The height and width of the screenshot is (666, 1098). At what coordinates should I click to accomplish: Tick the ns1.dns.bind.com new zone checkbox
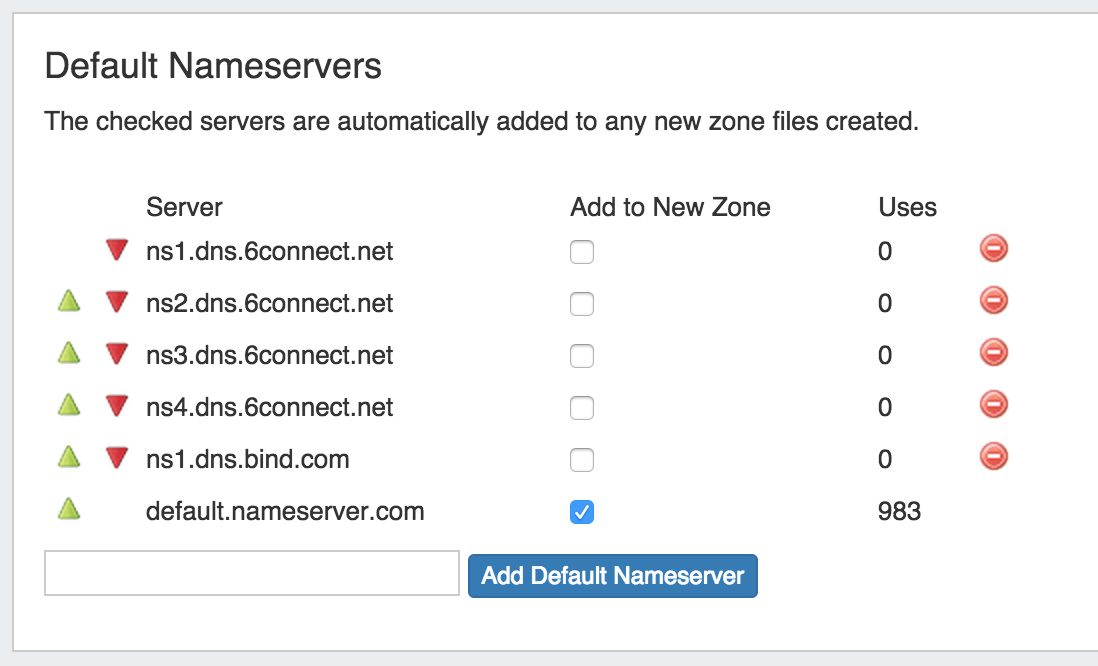pos(582,460)
